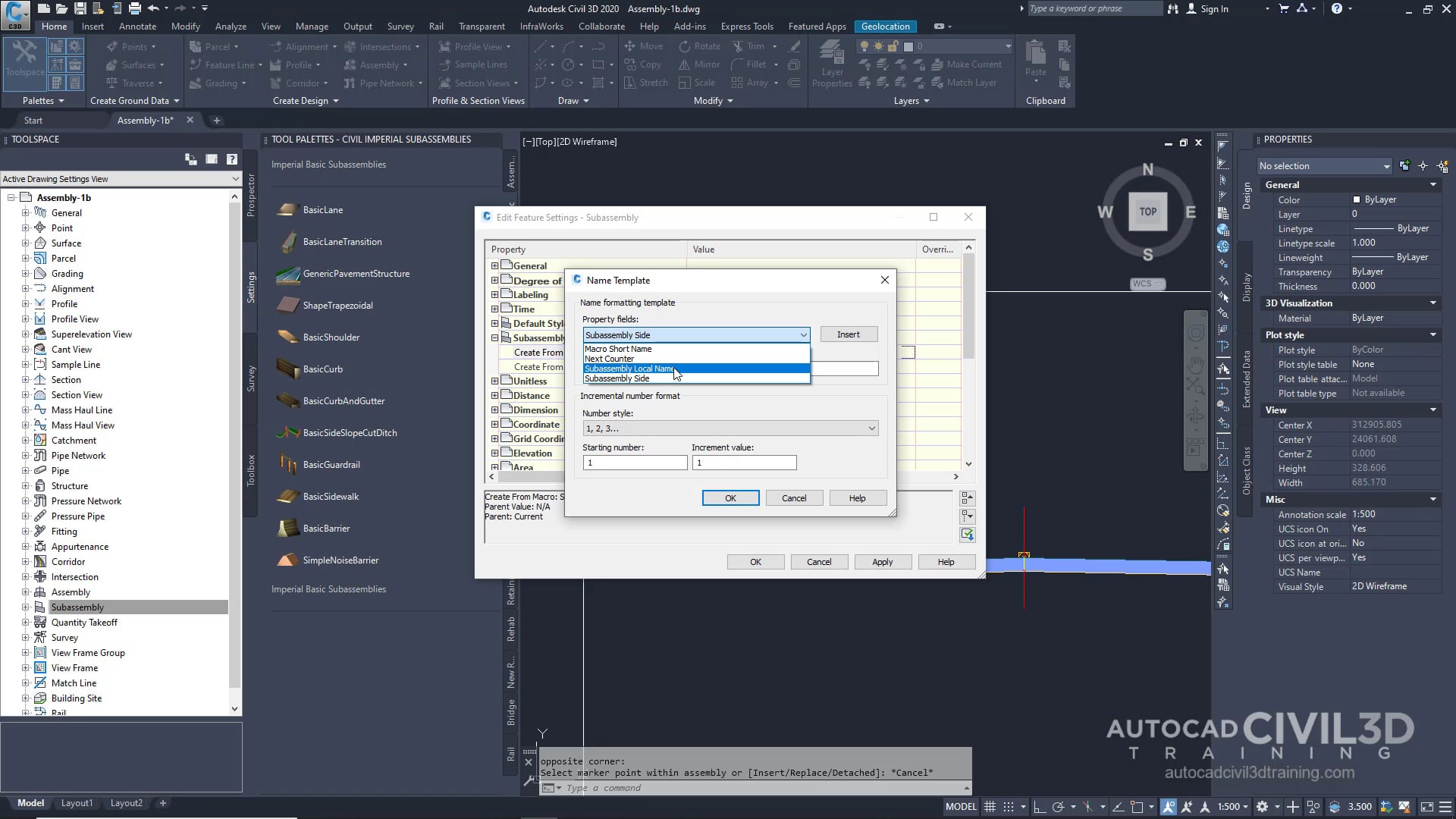Viewport: 1456px width, 819px height.
Task: Open the Number style dropdown
Action: coord(730,428)
